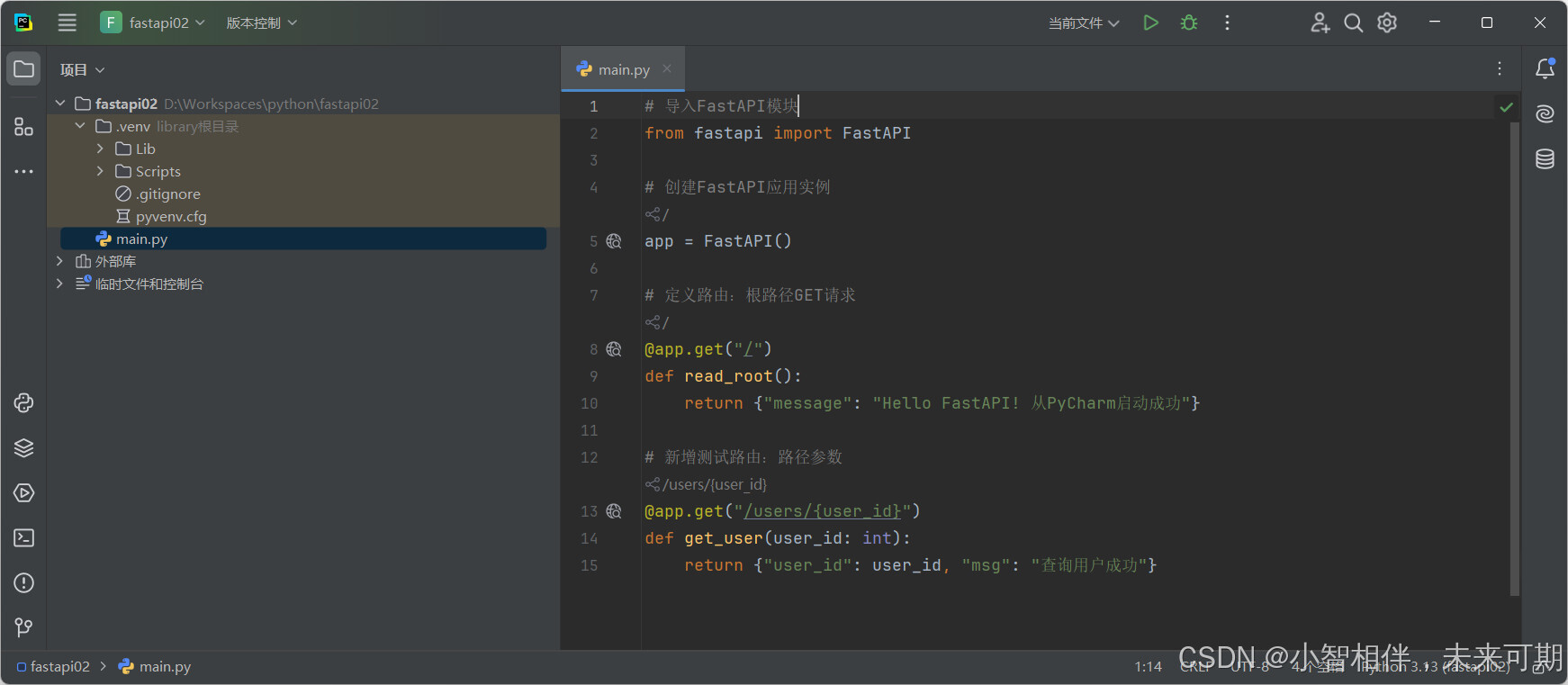Open the Services tool window
1568x685 pixels.
pyautogui.click(x=24, y=493)
